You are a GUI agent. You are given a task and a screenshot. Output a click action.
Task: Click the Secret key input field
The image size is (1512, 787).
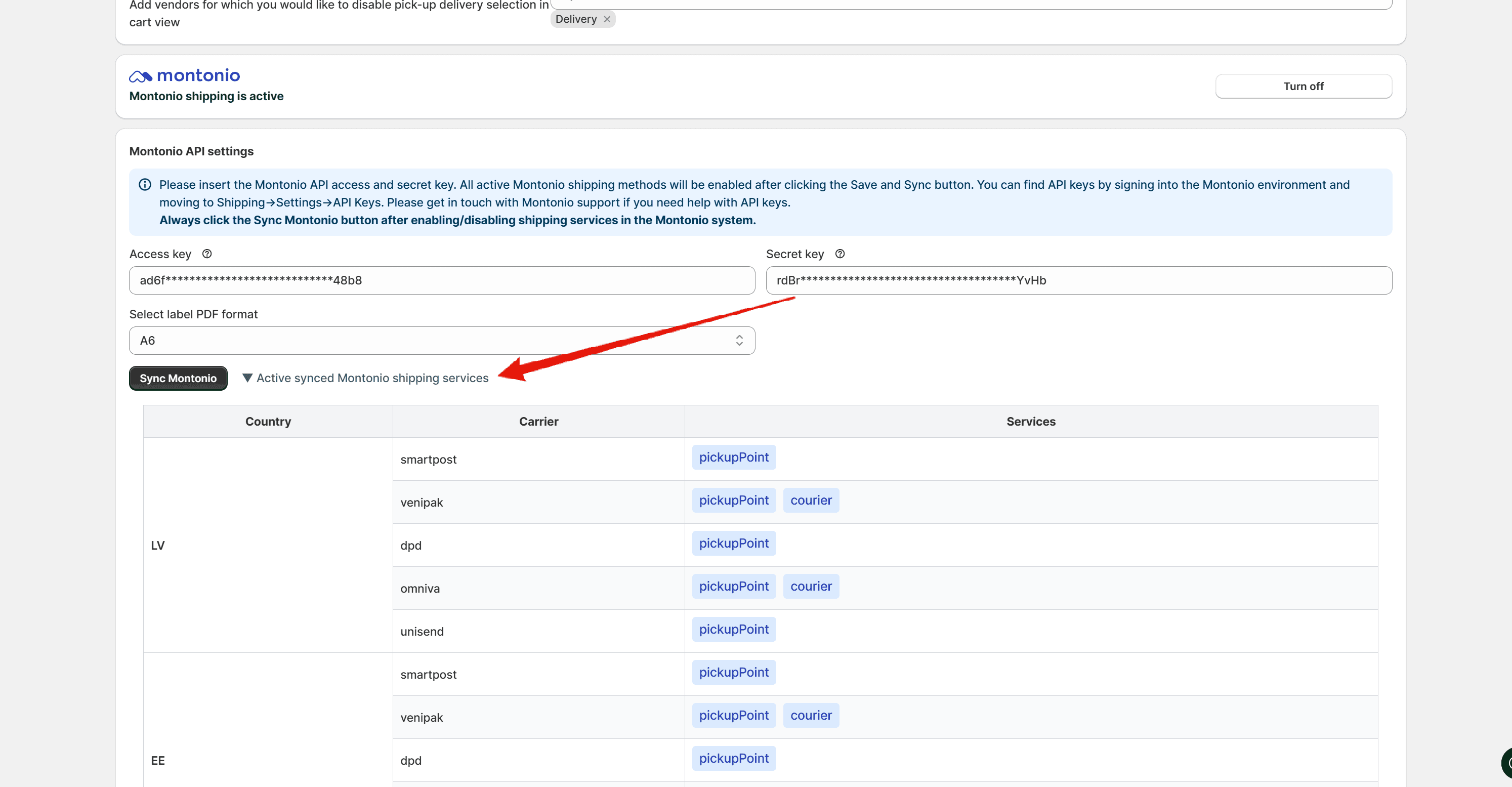(x=1078, y=280)
